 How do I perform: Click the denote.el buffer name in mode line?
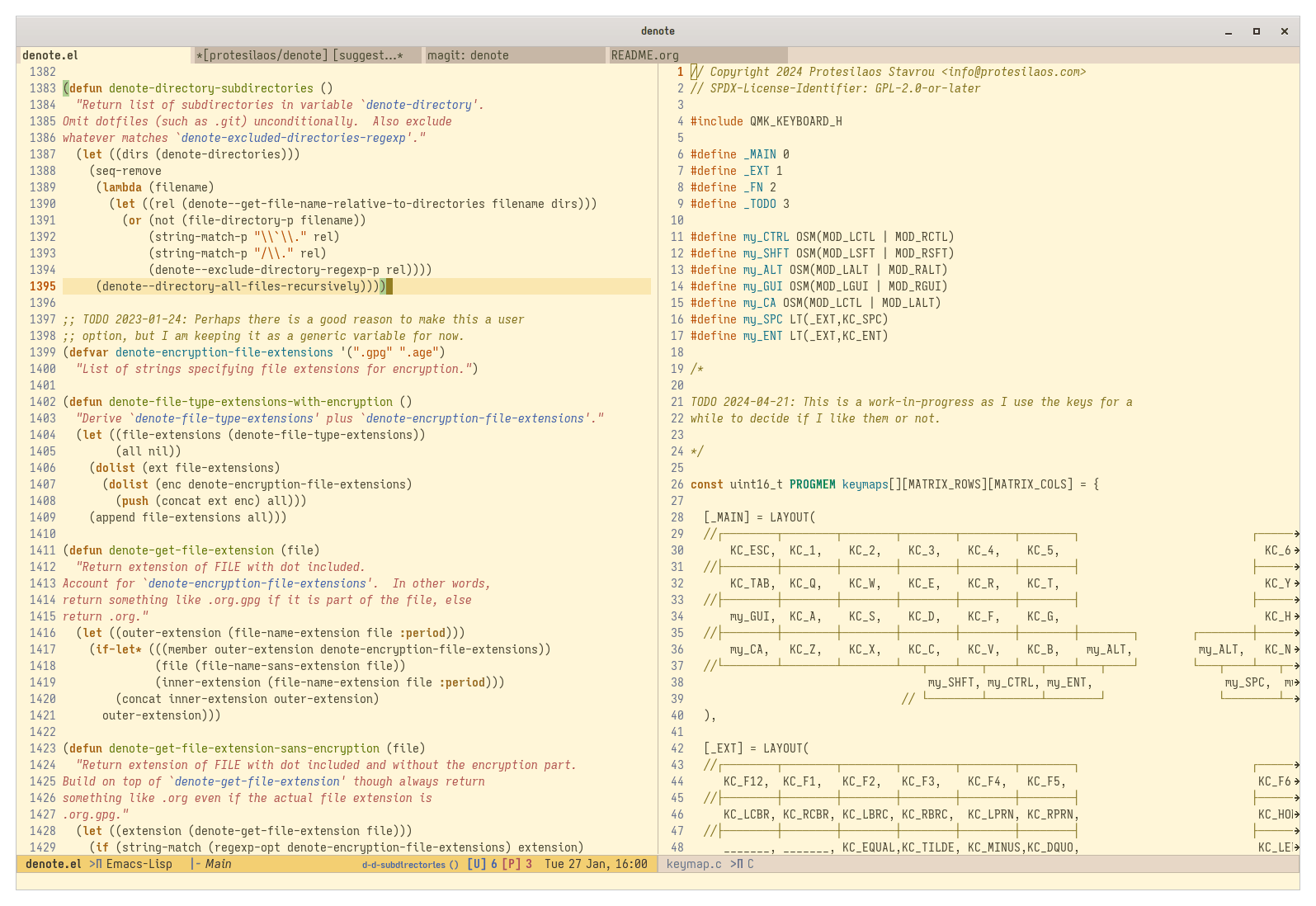(x=54, y=864)
